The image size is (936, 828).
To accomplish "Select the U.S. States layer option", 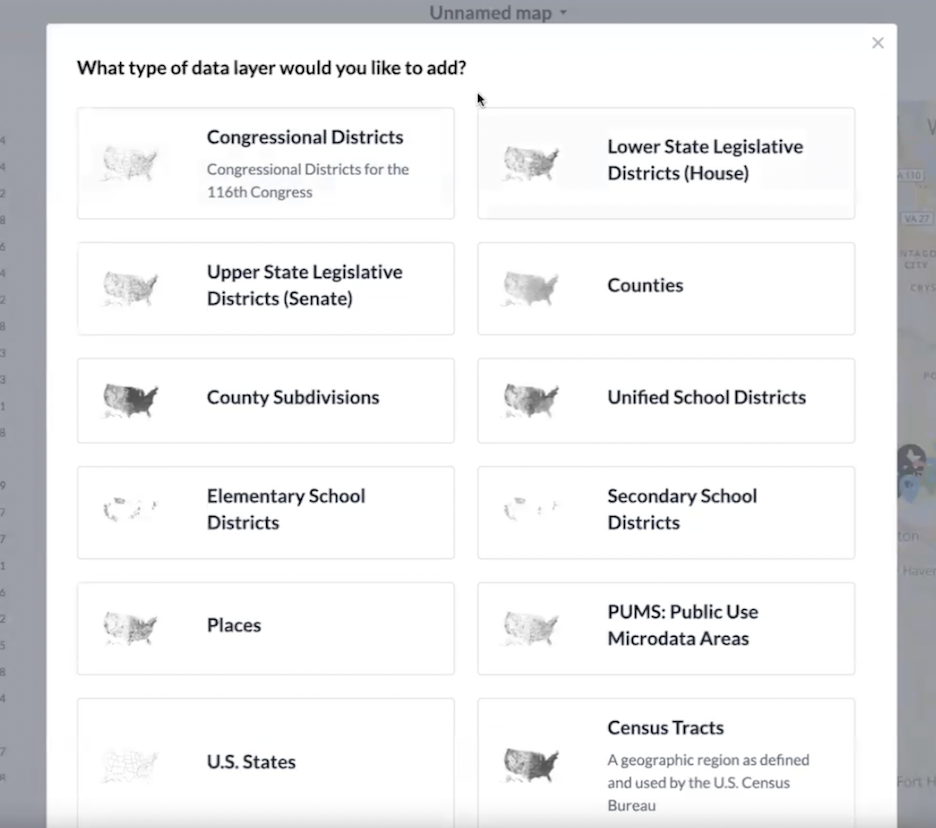I will pos(251,762).
